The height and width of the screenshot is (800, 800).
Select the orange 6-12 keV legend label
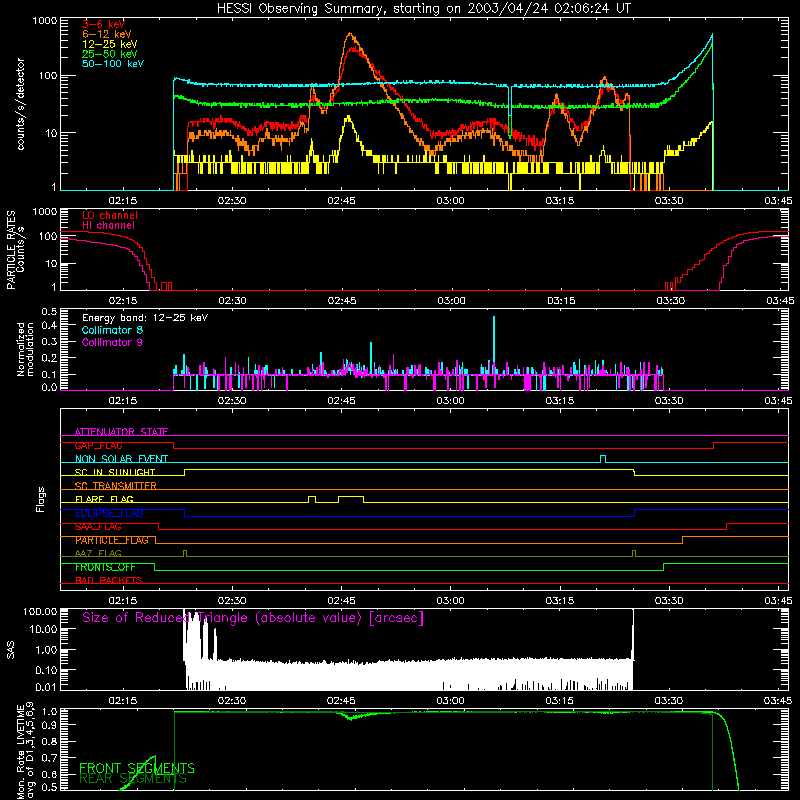pos(107,34)
